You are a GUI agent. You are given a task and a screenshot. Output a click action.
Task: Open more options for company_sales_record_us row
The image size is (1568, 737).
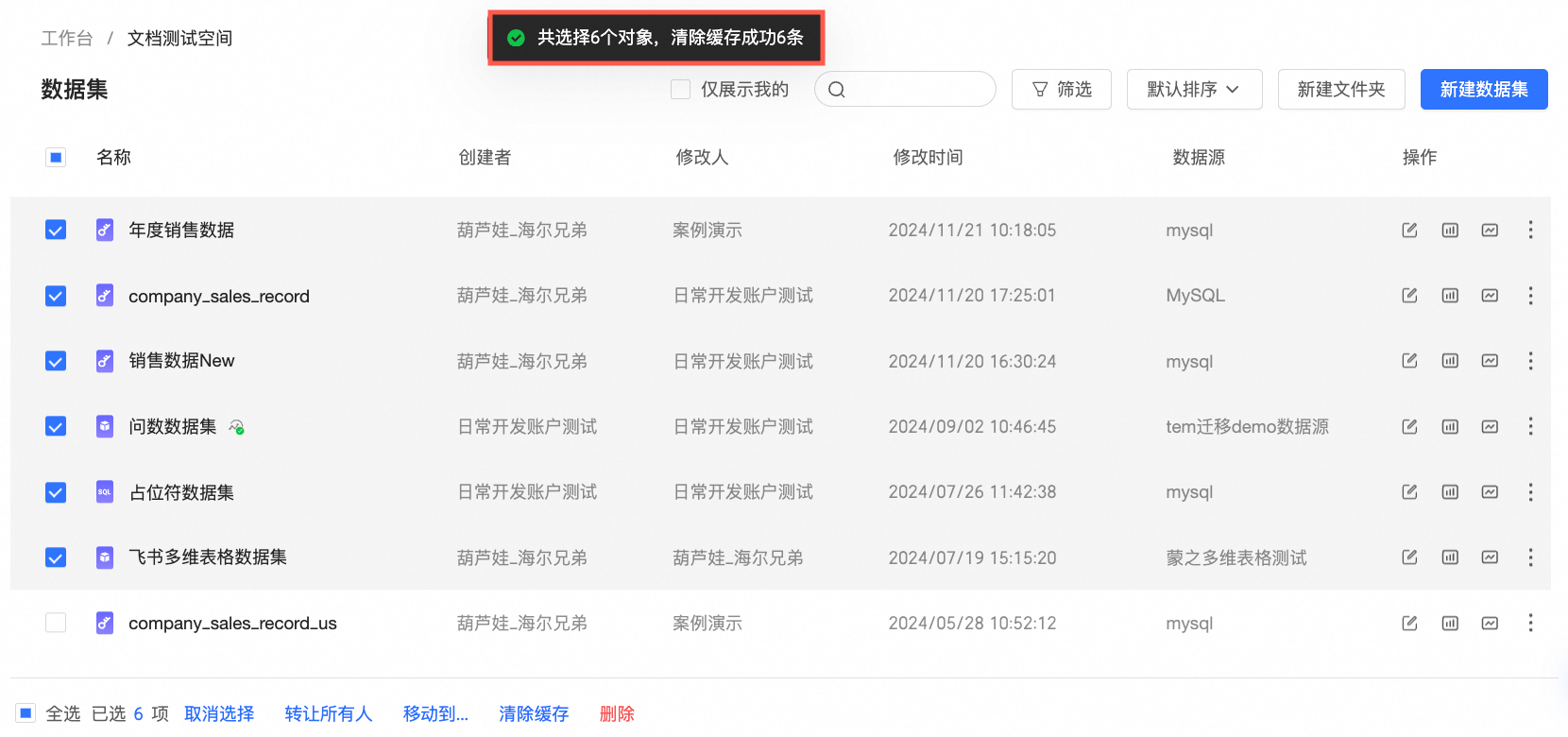click(1530, 623)
